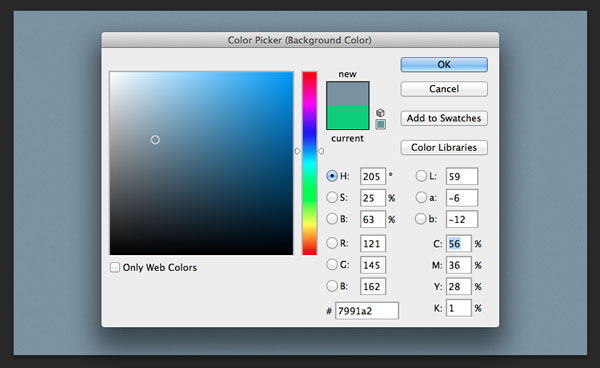The width and height of the screenshot is (600, 368).
Task: Enable the Only Web Colors checkbox
Action: click(115, 267)
